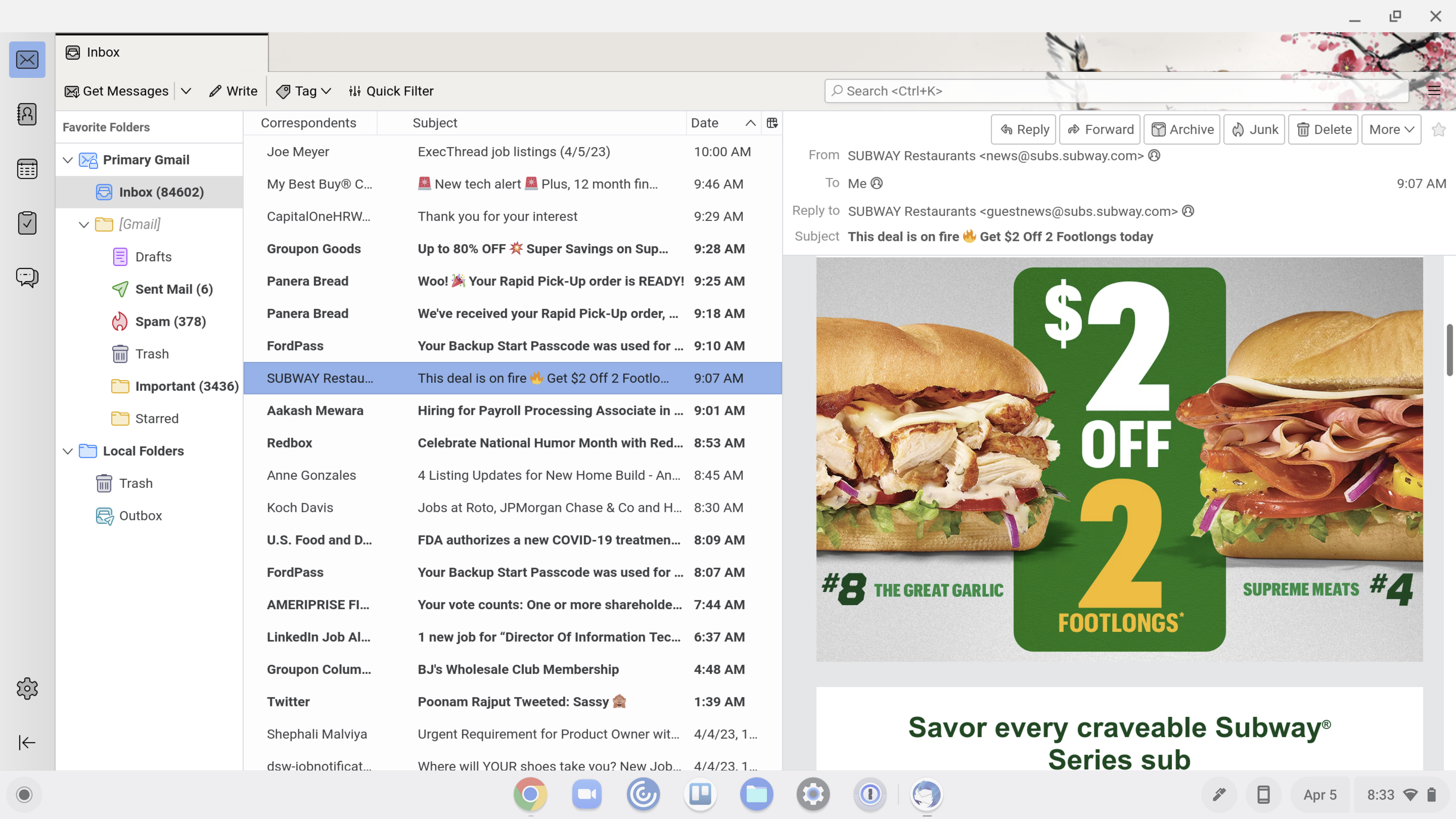Open Joe Meyer ExecThread job listings email

(513, 152)
